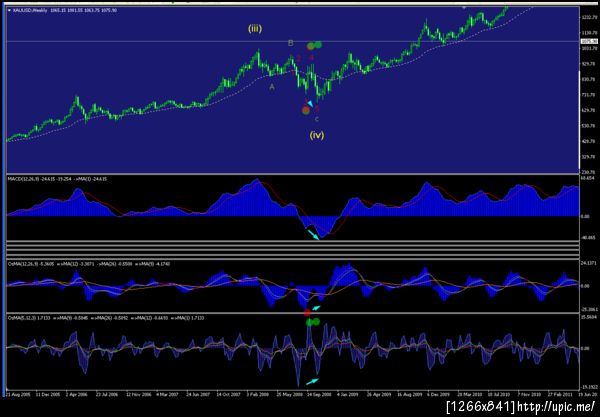The height and width of the screenshot is (417, 600).
Task: Click the 16 Aug 2009 date label
Action: [409, 394]
